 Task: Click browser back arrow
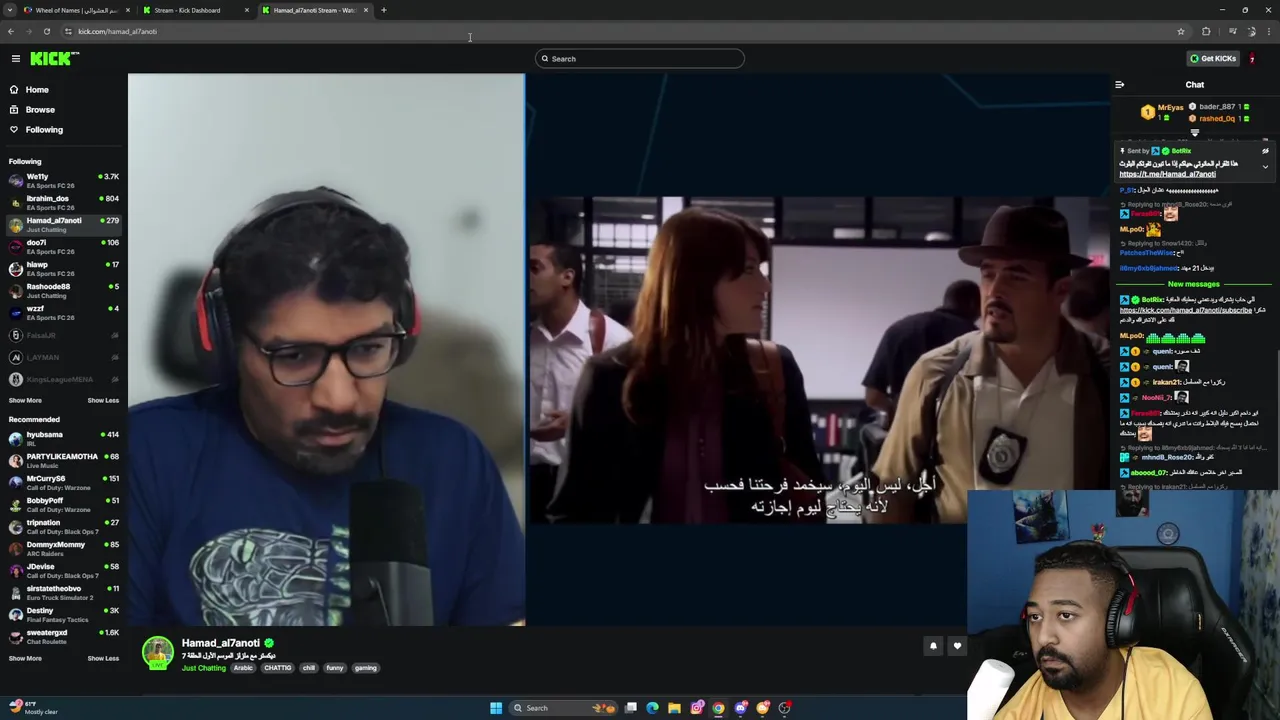pos(11,31)
